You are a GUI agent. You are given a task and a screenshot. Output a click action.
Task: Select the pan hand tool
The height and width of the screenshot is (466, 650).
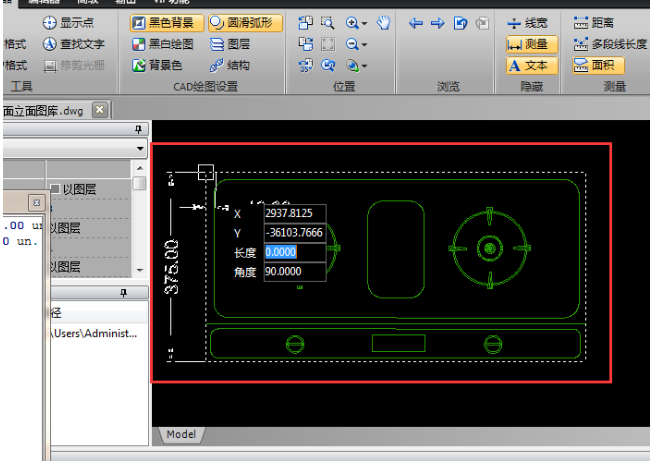(383, 22)
